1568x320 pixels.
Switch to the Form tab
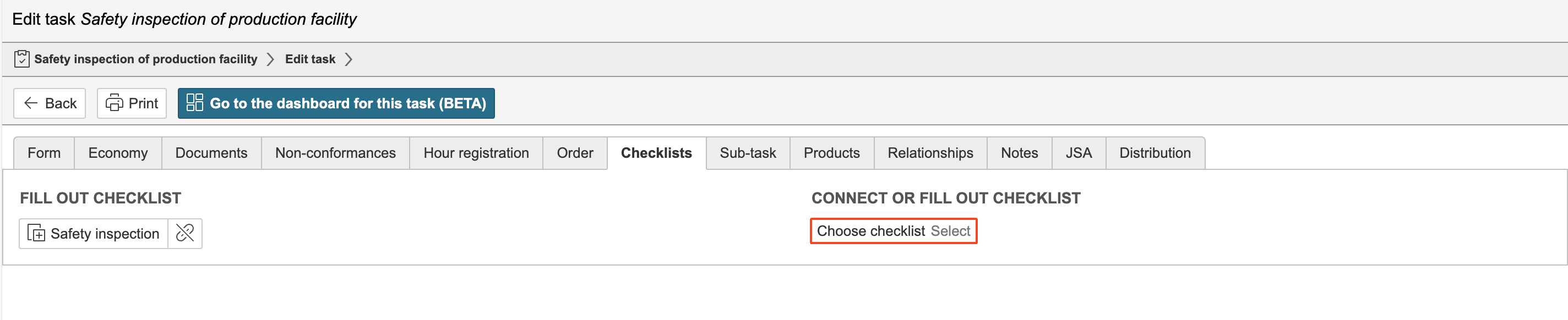[44, 153]
